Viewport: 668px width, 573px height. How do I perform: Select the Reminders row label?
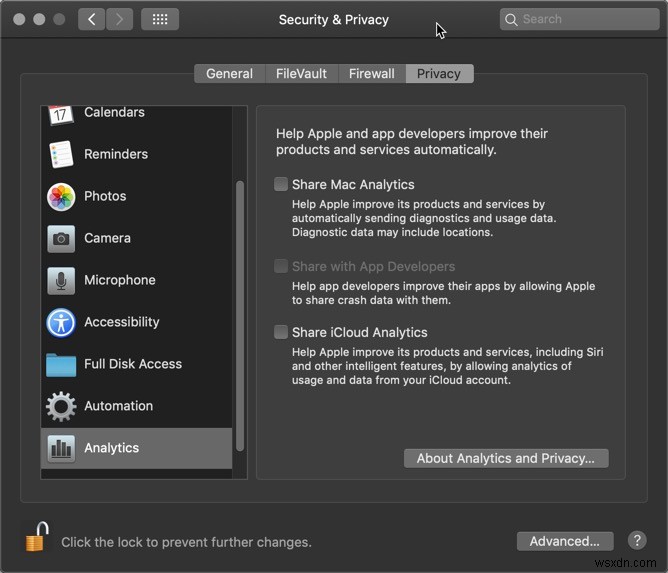[x=116, y=154]
